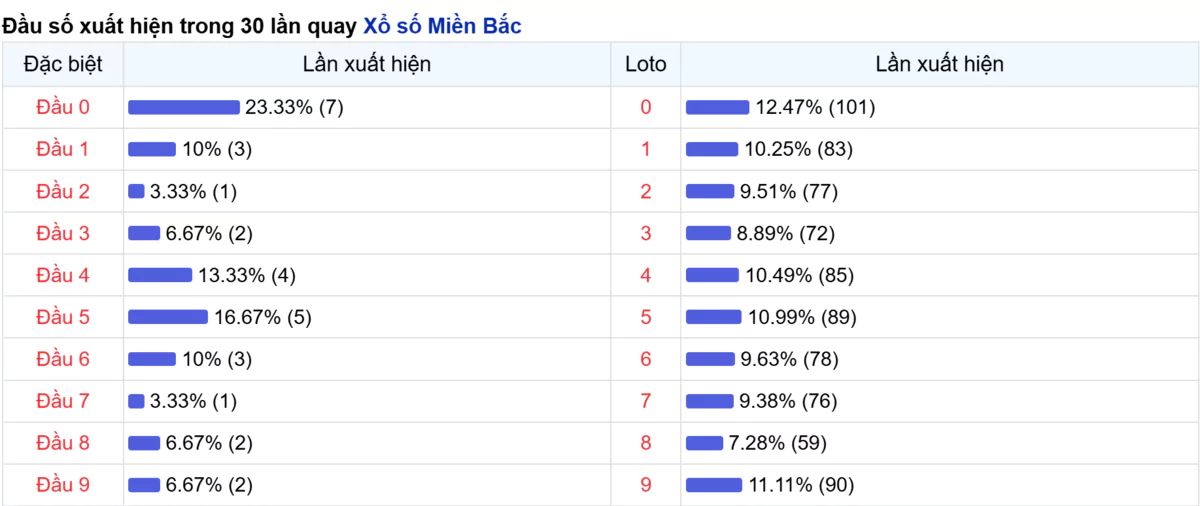The width and height of the screenshot is (1200, 506).
Task: Click the 23.33% bar for Đầu 0
Action: click(x=184, y=107)
